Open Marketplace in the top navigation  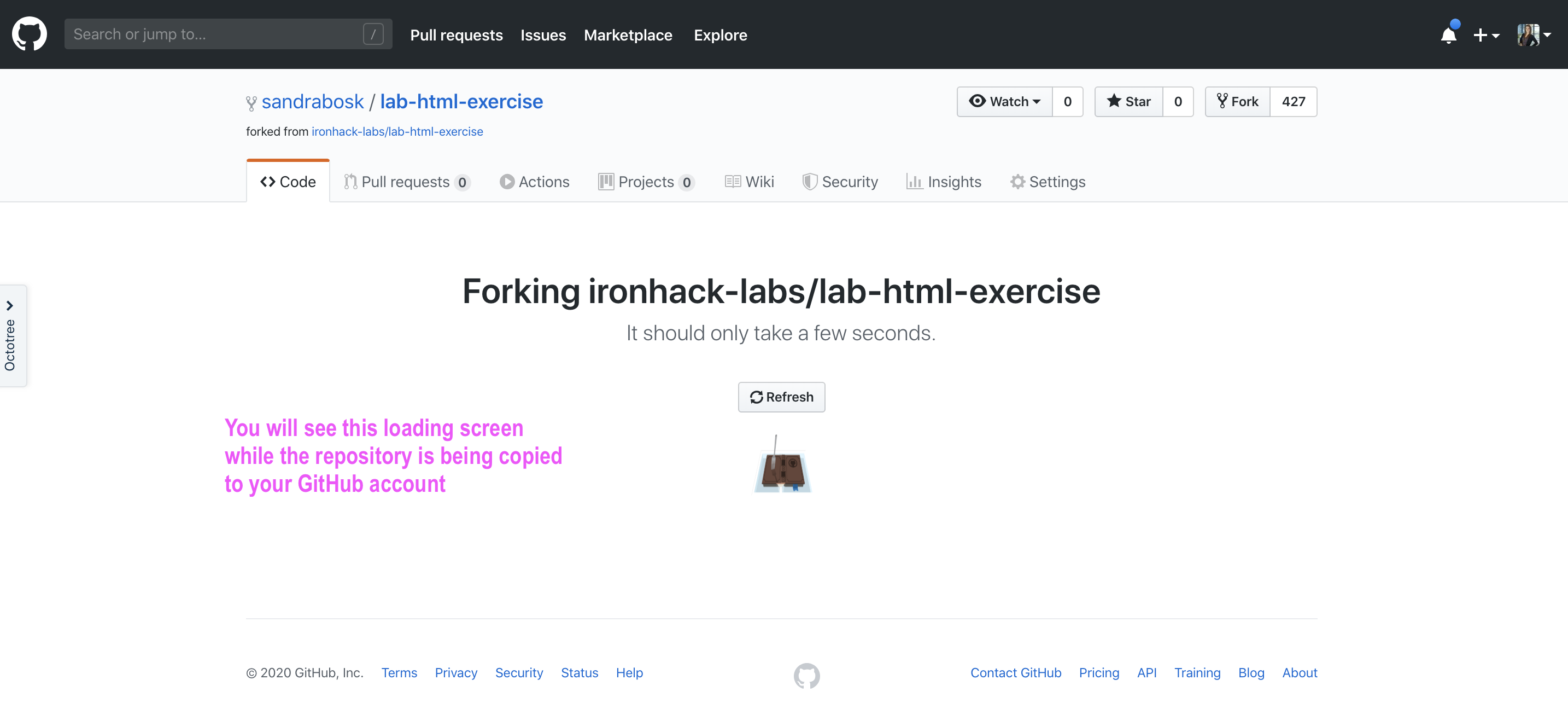click(628, 36)
